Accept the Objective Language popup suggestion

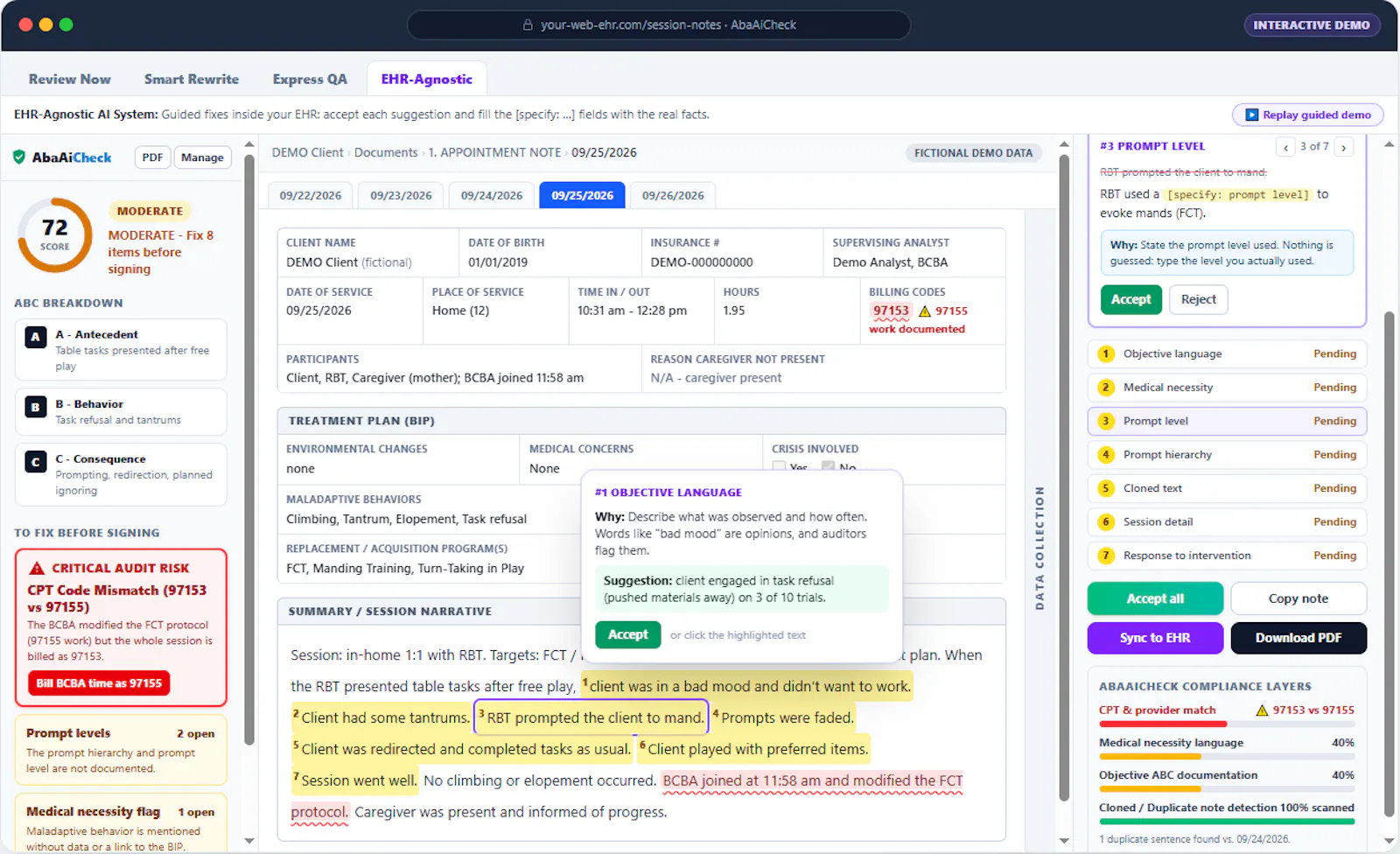628,635
